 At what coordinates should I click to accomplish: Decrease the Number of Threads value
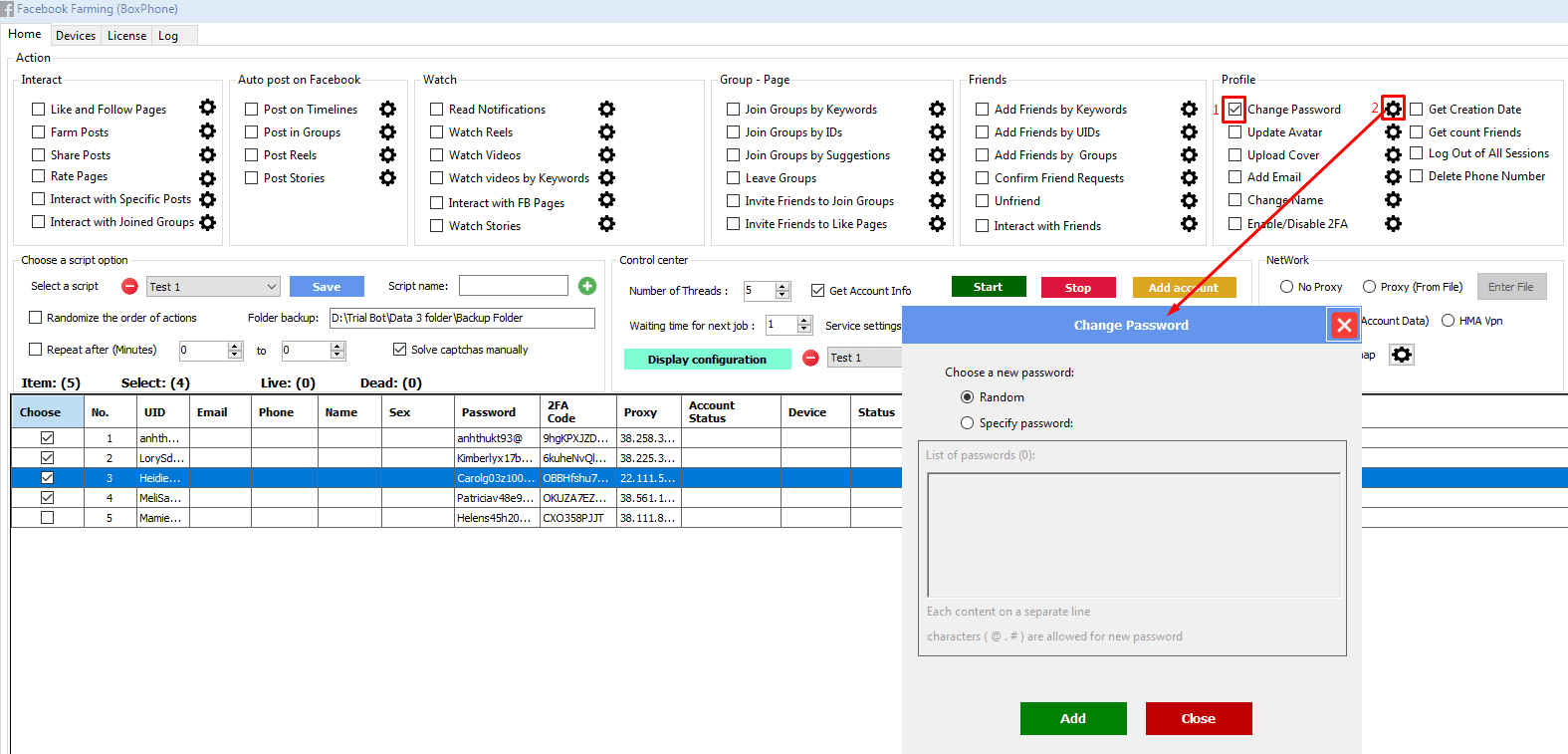[783, 295]
